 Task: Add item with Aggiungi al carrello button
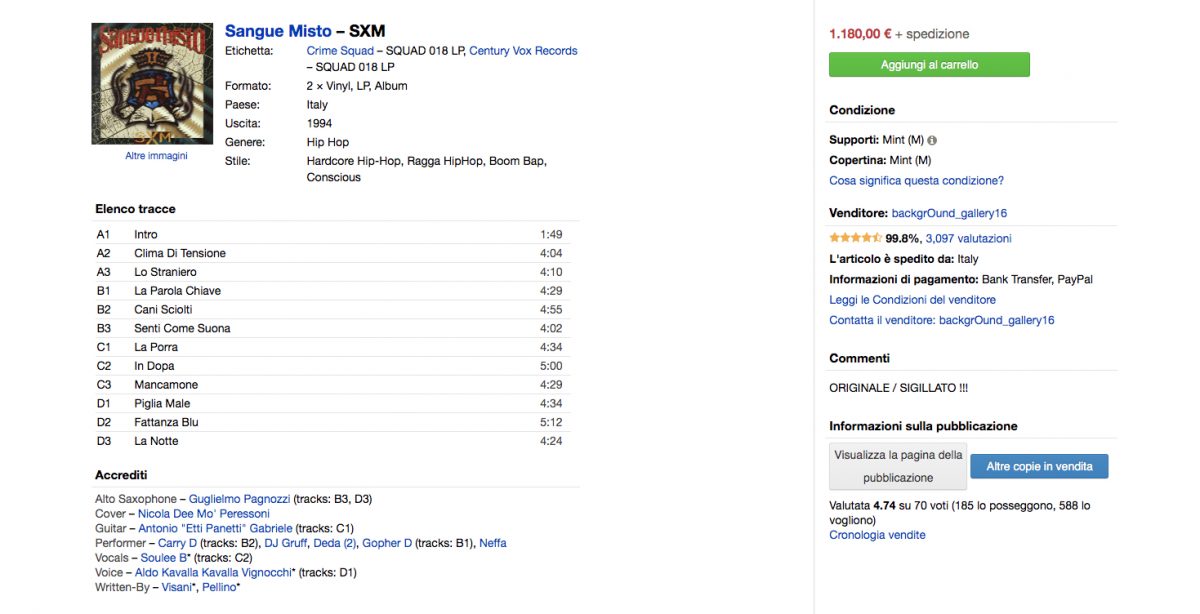(929, 65)
